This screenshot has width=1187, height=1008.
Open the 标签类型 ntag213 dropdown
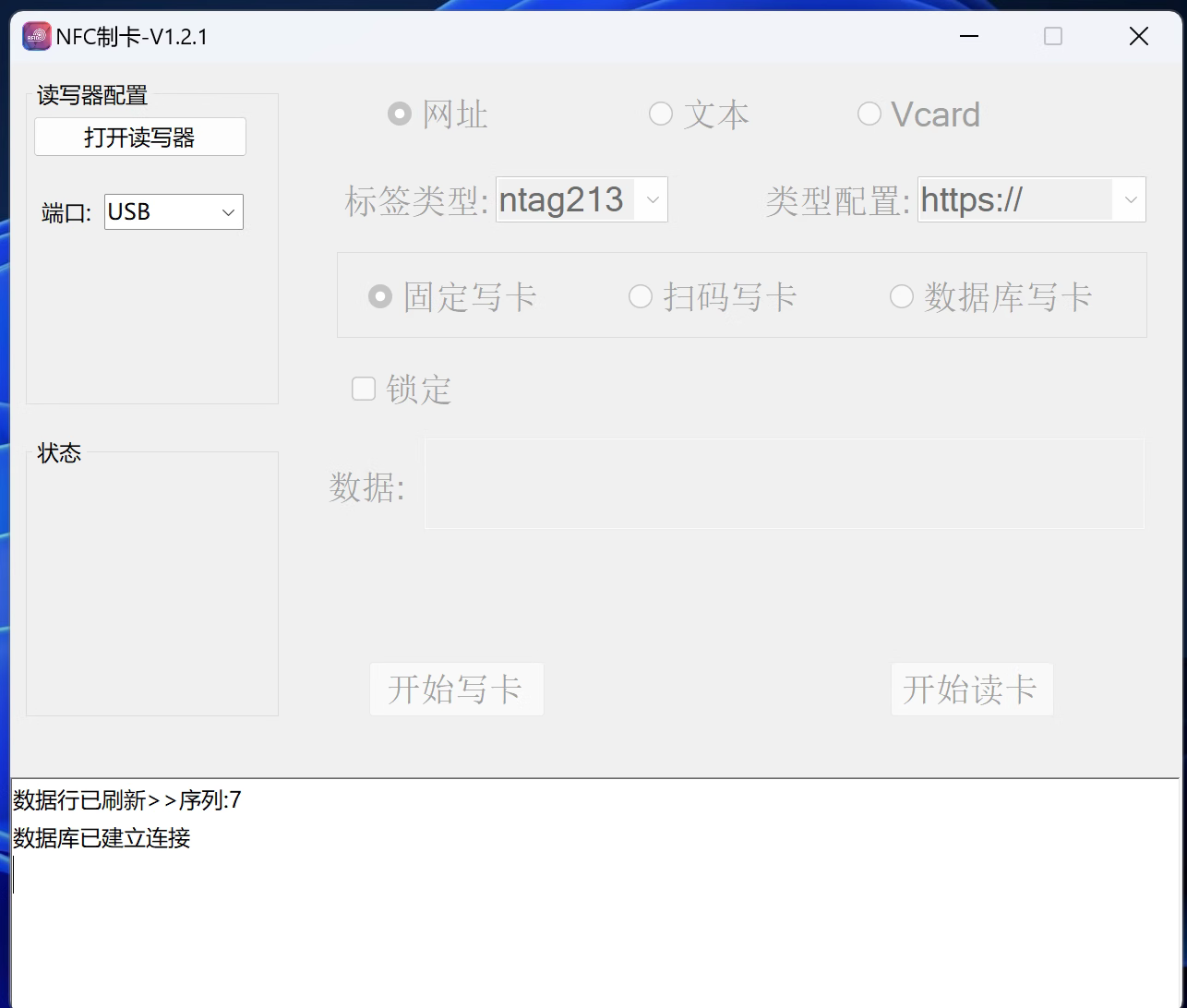pyautogui.click(x=582, y=199)
